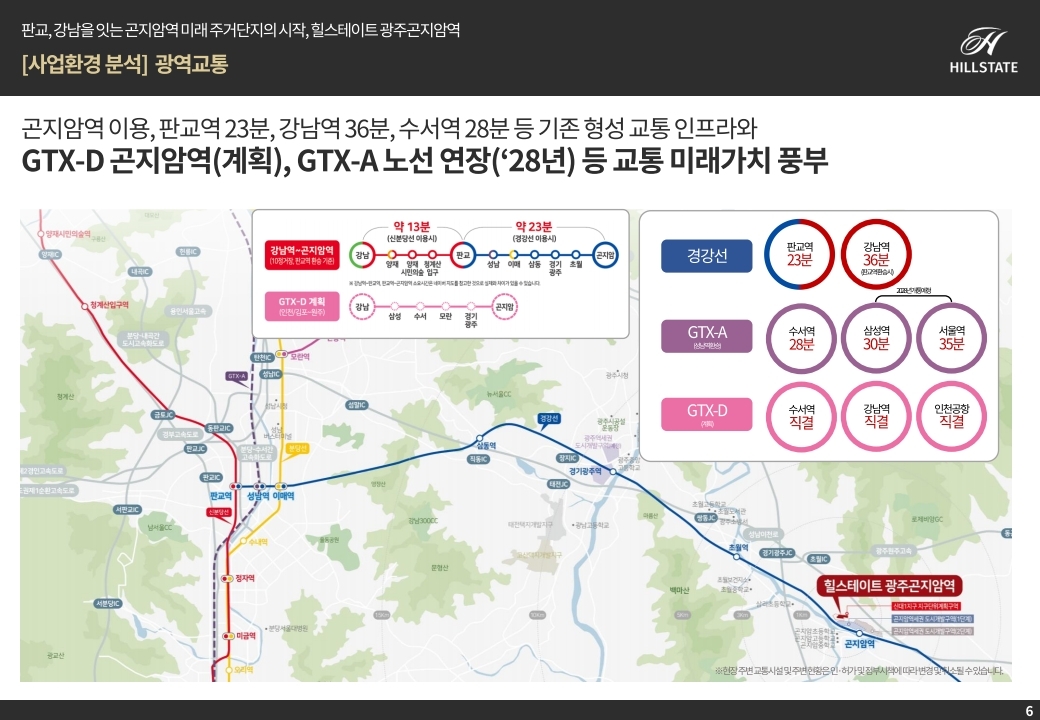Click the '강남역 직결' pink circle
1040x720 pixels.
[x=876, y=417]
